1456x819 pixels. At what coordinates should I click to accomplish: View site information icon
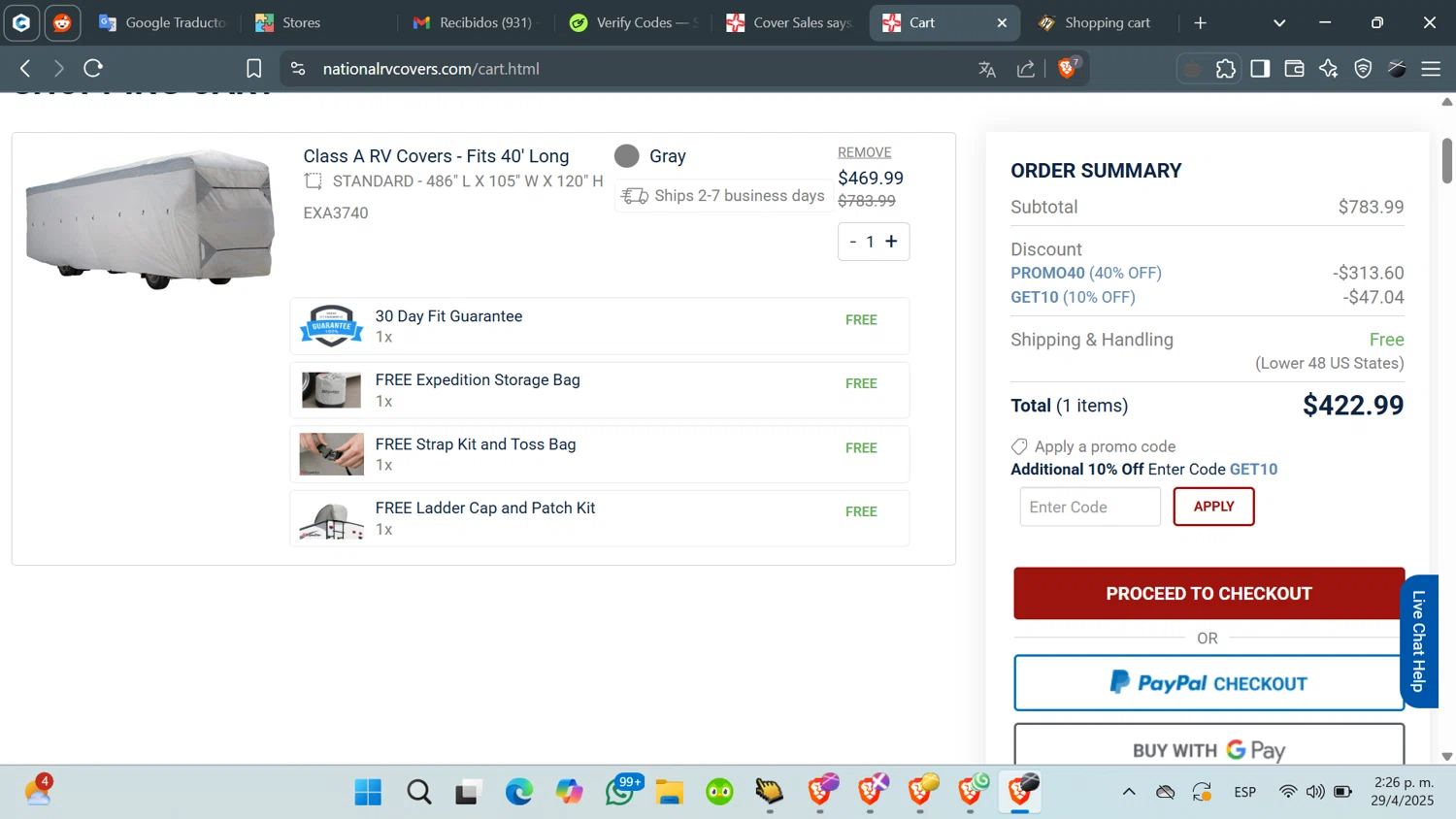pos(298,69)
